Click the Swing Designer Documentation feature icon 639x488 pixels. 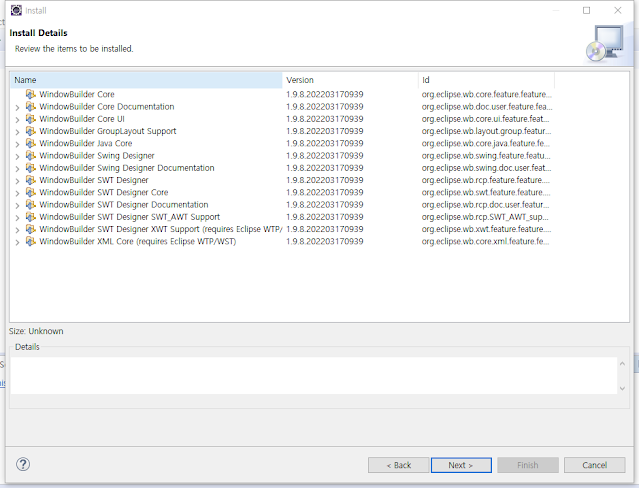31,168
